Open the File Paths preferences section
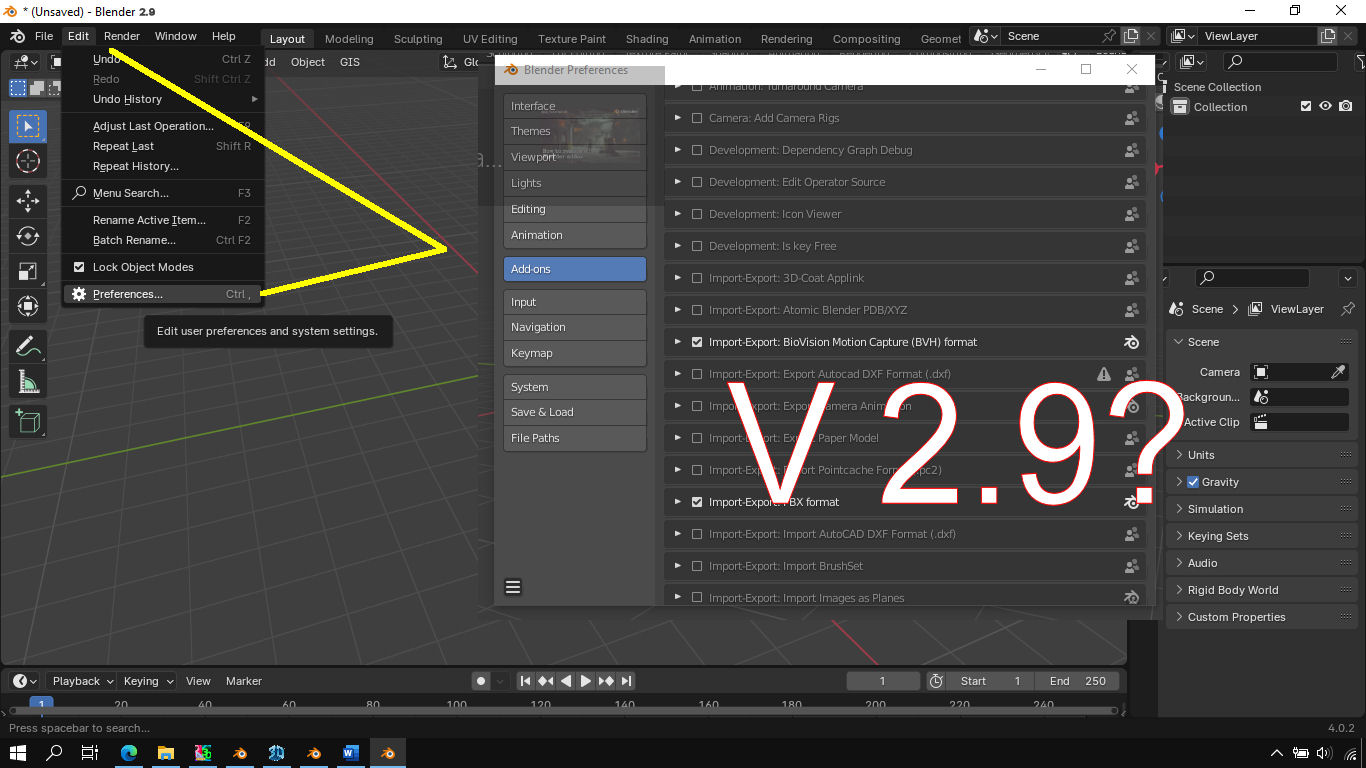This screenshot has width=1366, height=768. [575, 438]
